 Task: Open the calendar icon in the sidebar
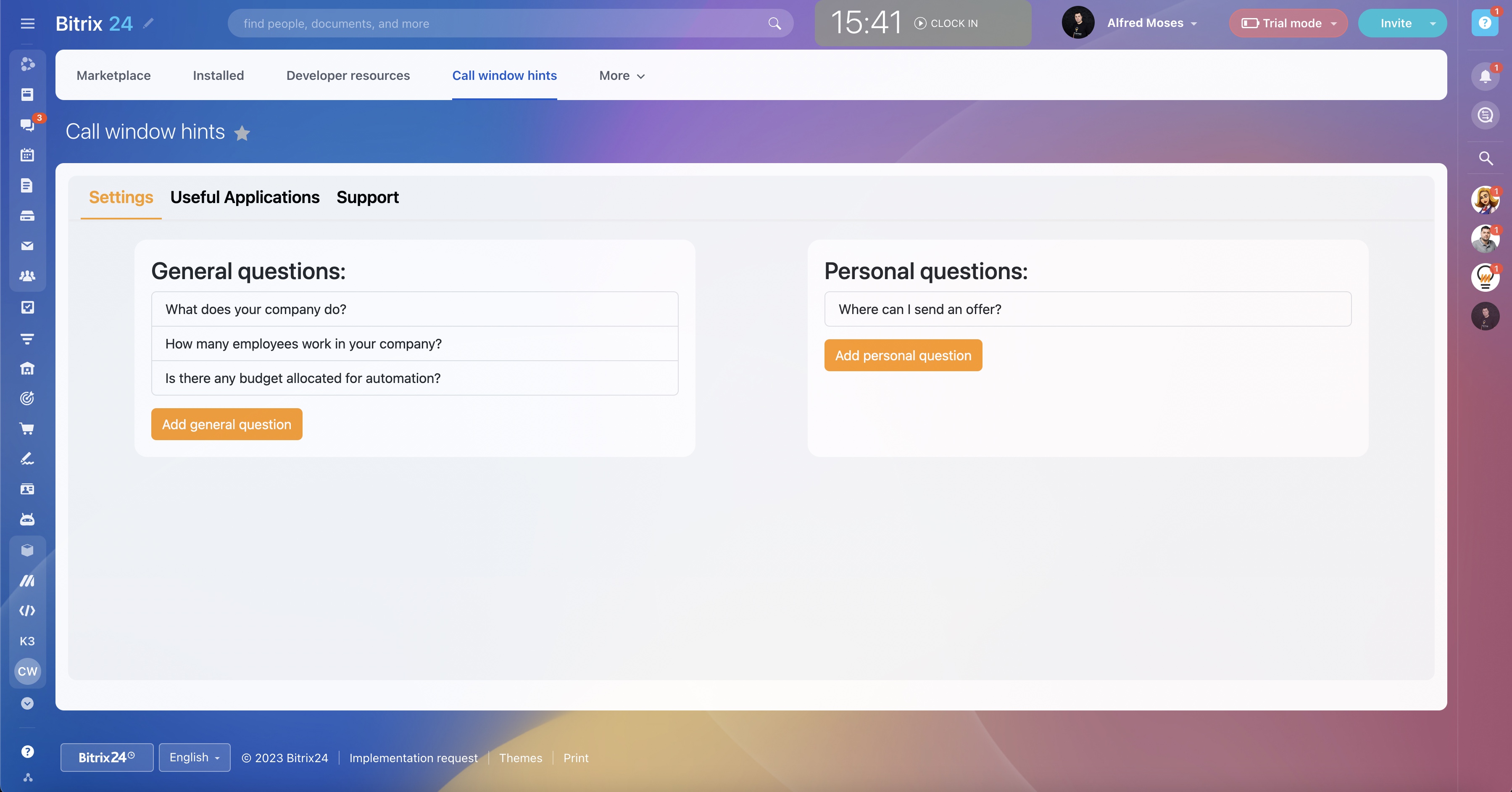click(x=27, y=155)
